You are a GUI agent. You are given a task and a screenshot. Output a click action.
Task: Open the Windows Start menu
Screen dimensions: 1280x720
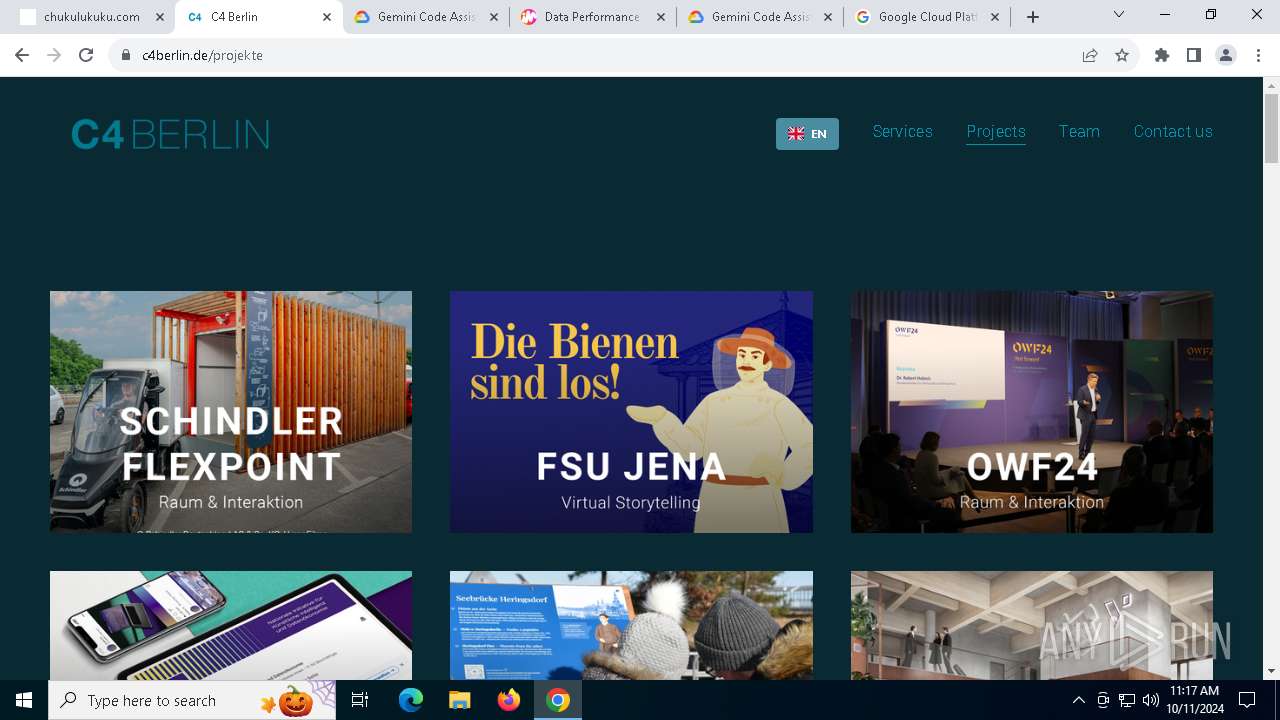coord(24,700)
